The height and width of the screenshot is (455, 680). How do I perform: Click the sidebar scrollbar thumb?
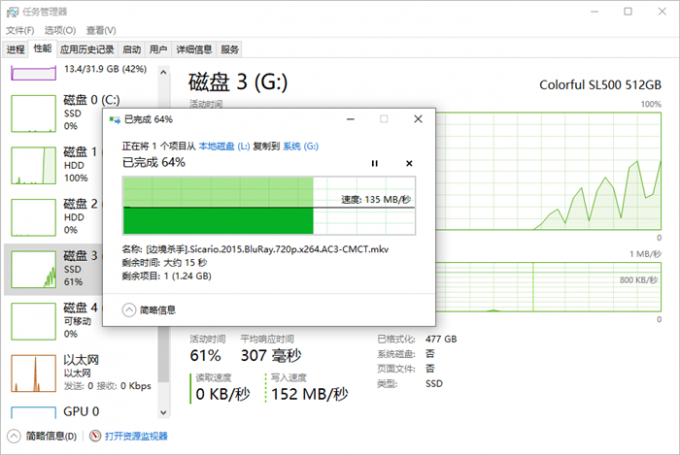163,354
